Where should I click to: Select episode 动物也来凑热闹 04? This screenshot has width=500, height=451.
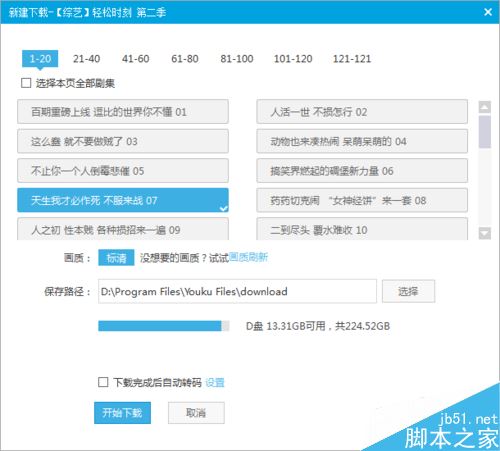click(362, 141)
